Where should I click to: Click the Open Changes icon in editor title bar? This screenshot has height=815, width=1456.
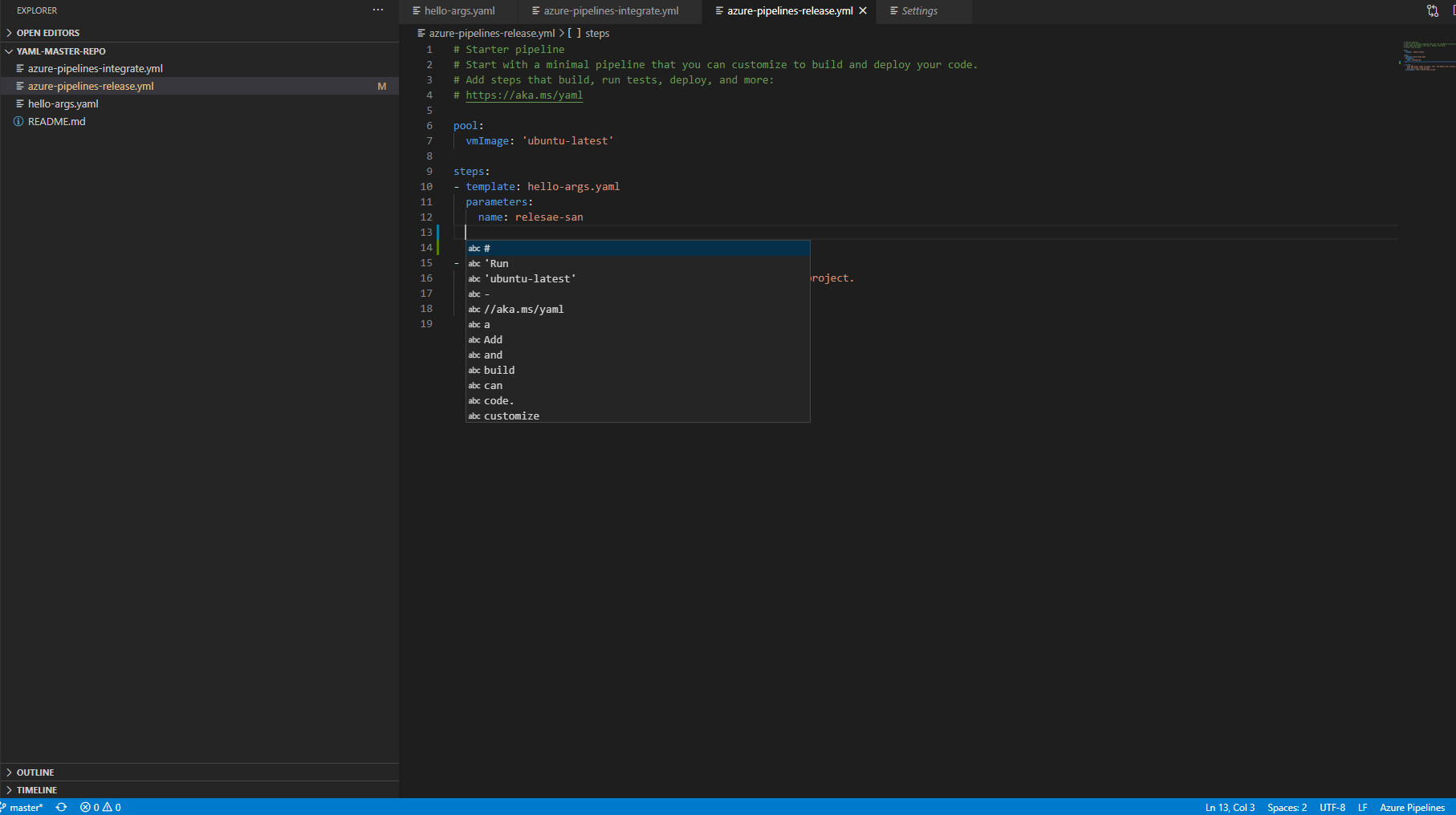(1432, 11)
